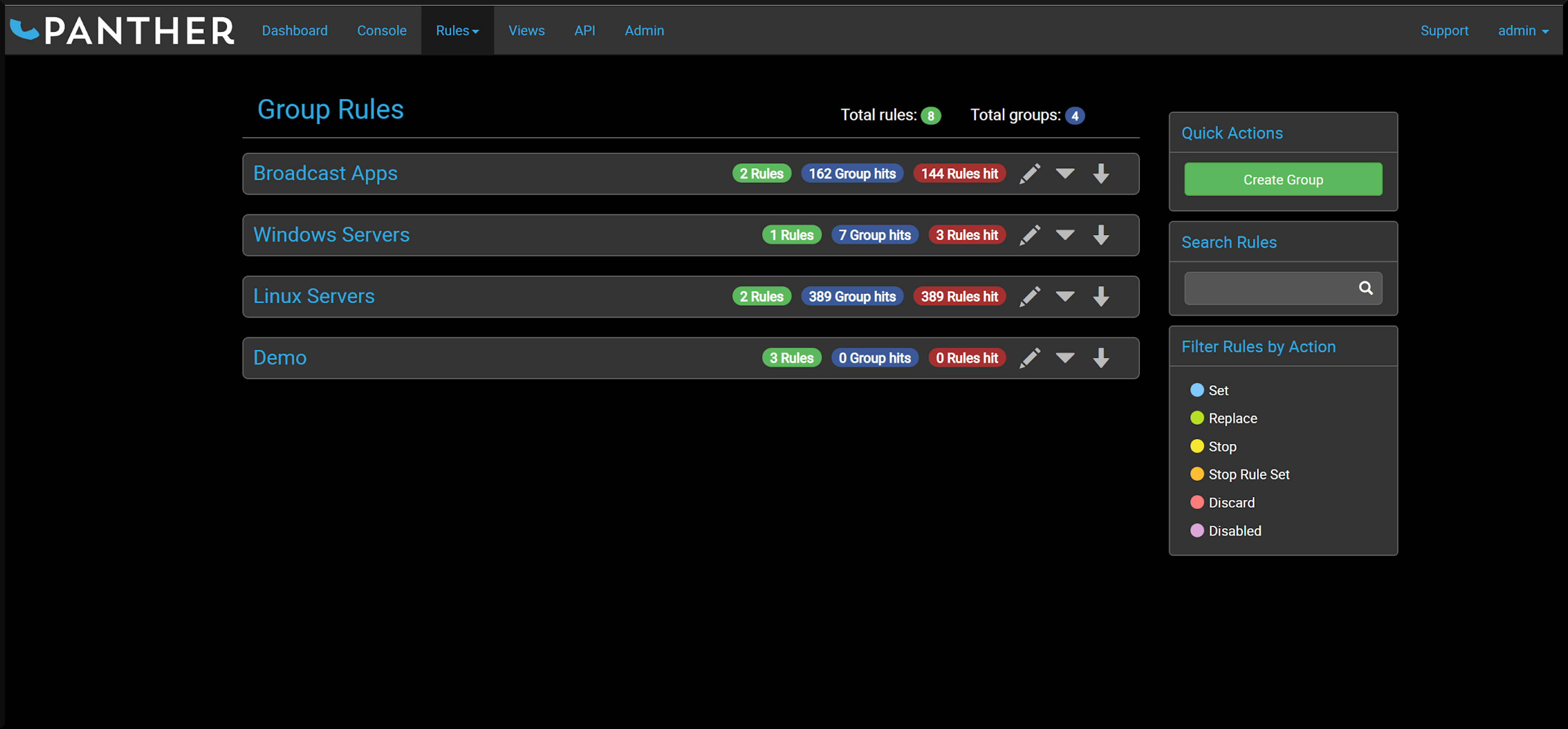1568x729 pixels.
Task: Expand the Broadcast Apps group caret
Action: tap(1064, 174)
